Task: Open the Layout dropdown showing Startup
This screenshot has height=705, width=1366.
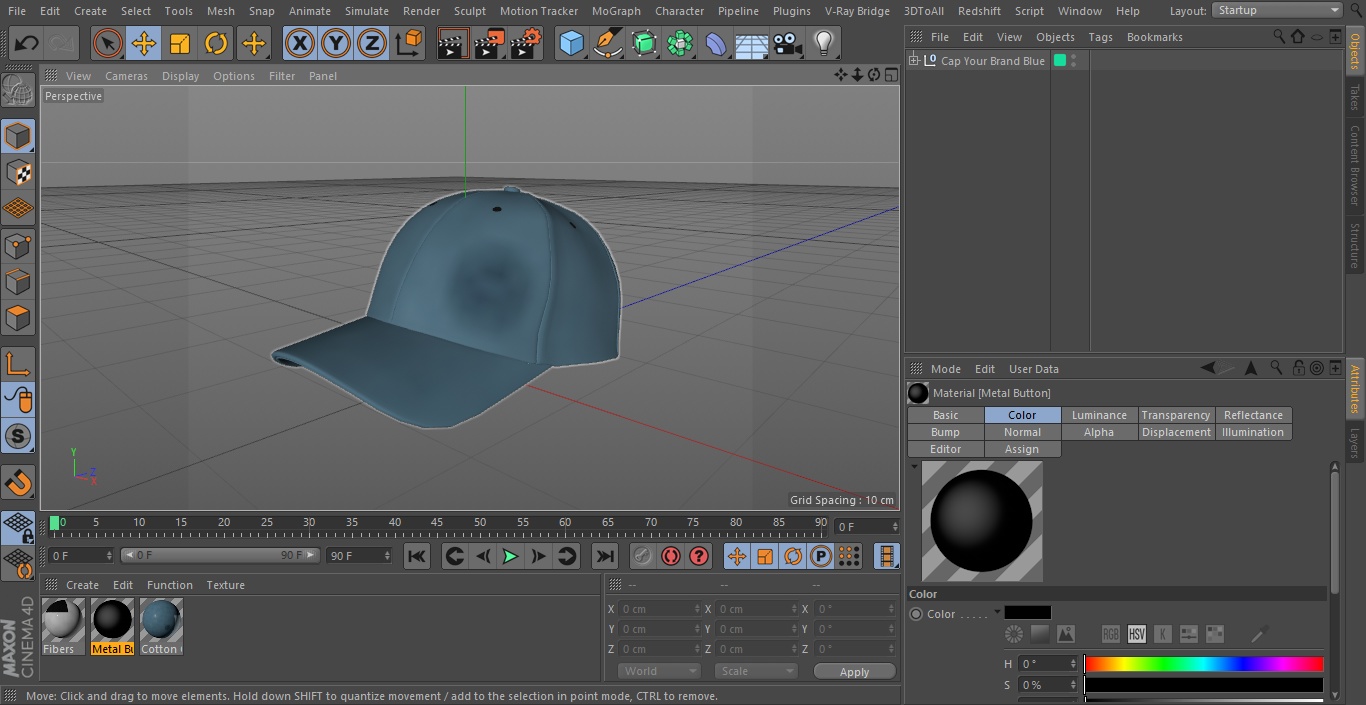Action: click(x=1277, y=10)
